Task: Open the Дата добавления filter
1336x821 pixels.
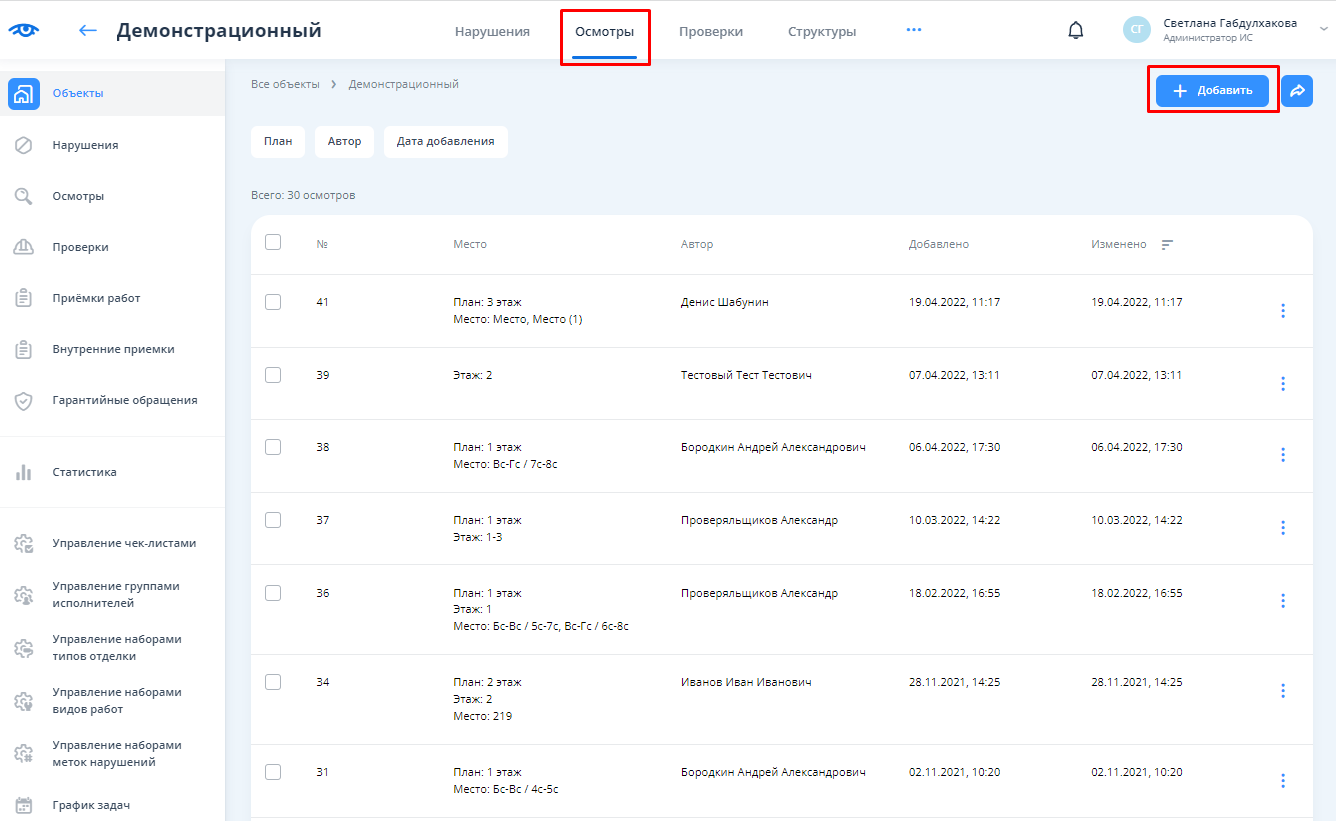Action: 445,142
